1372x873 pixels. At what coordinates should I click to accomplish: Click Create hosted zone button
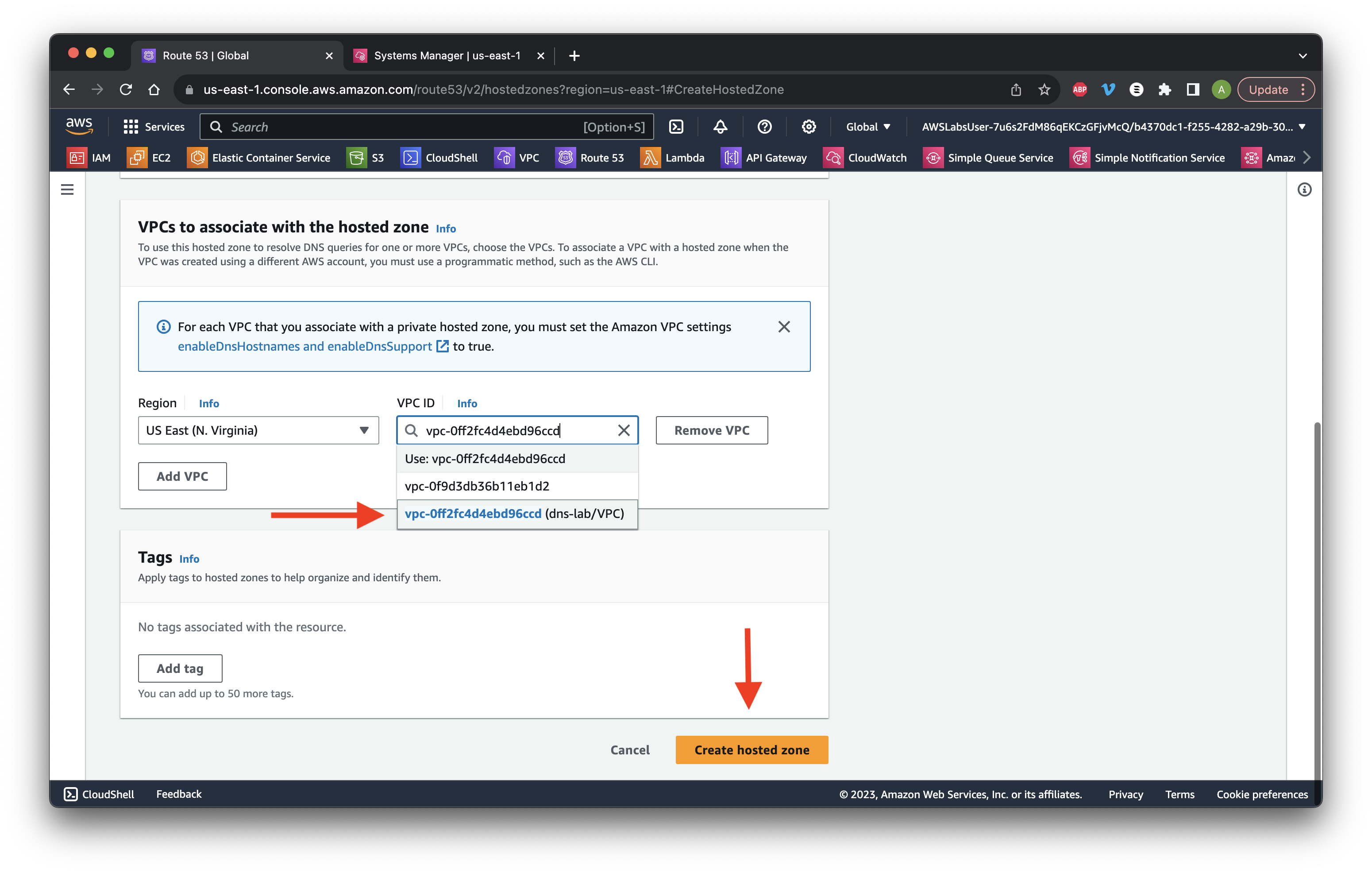pos(752,750)
